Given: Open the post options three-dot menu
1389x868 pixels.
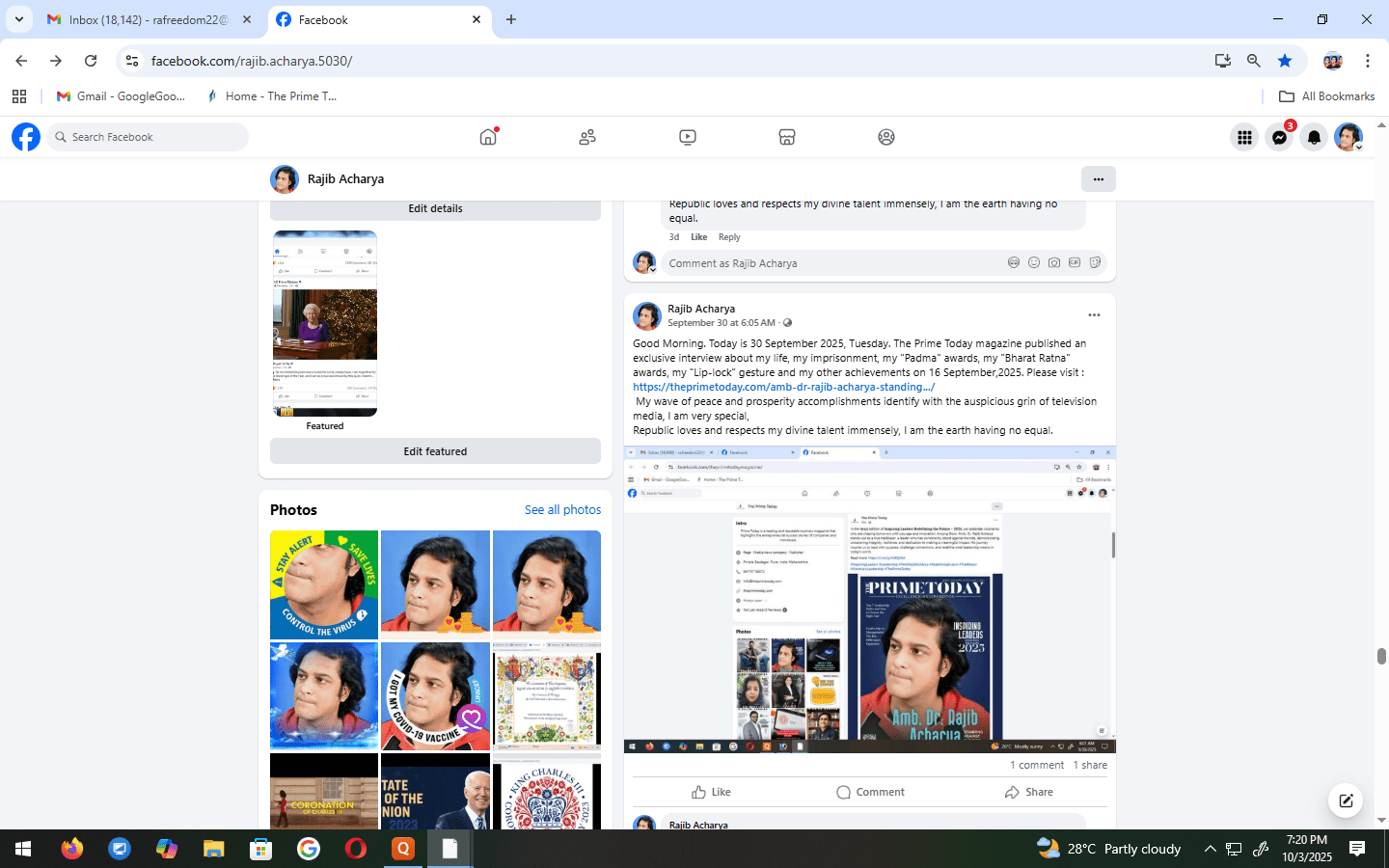Looking at the screenshot, I should click(x=1094, y=315).
